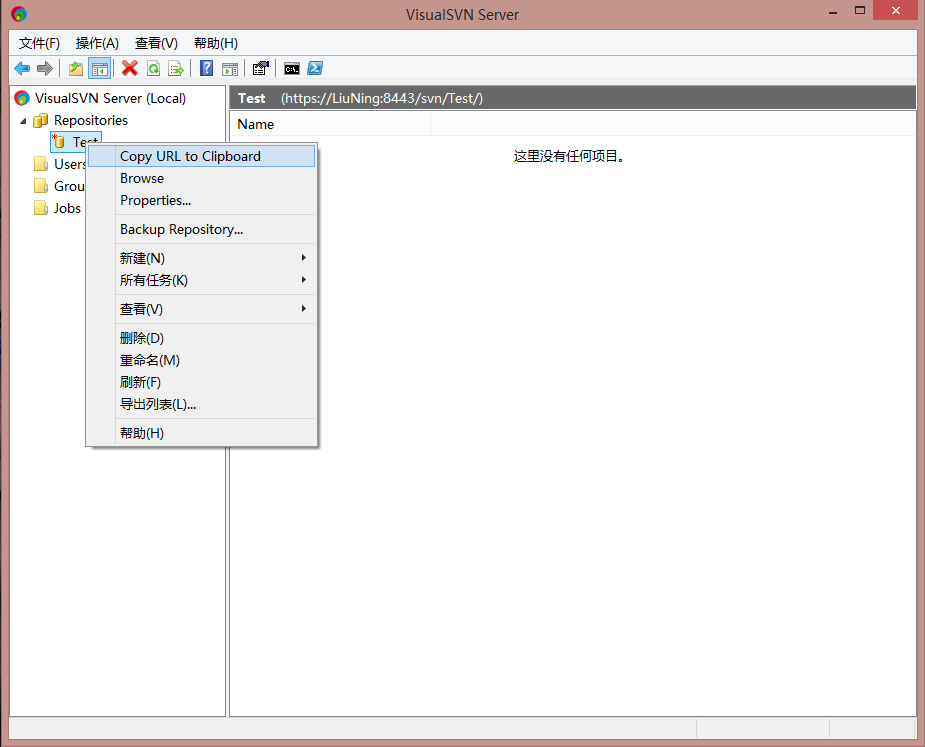The width and height of the screenshot is (925, 747).
Task: Collapse the Repositories tree node arrow
Action: click(23, 121)
